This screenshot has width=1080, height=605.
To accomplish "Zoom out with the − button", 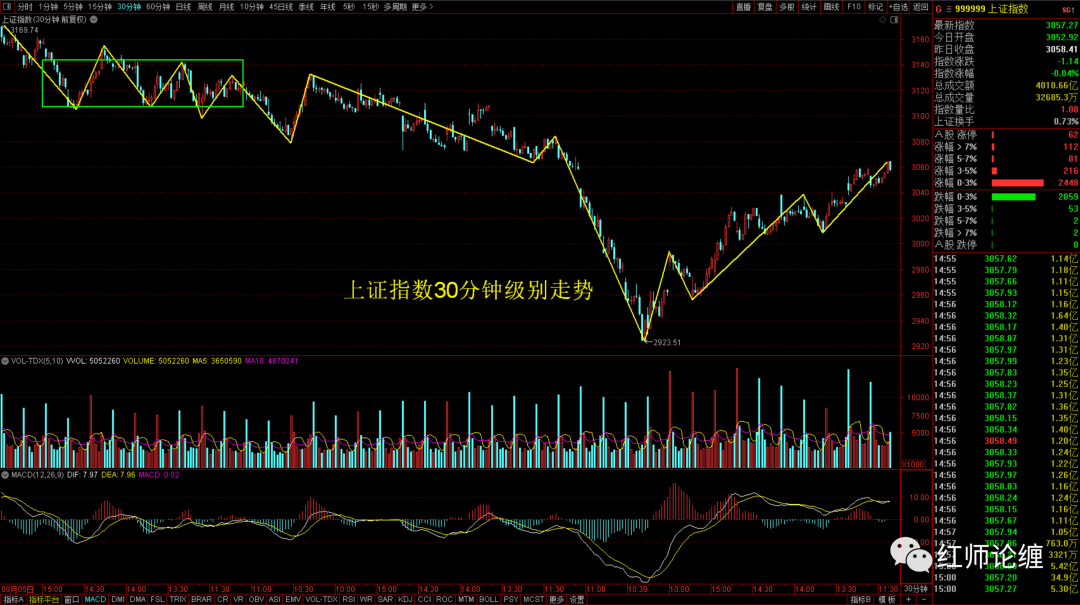I will (924, 599).
